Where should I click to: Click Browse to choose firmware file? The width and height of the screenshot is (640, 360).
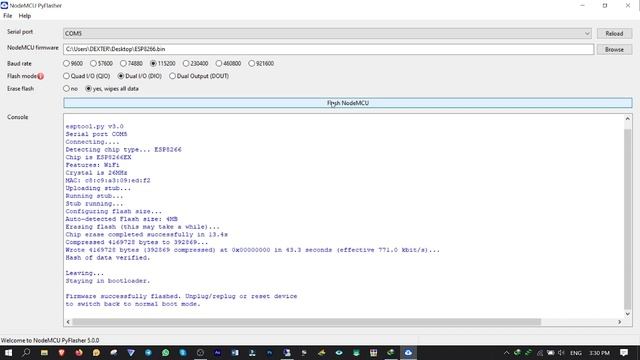[x=614, y=49]
